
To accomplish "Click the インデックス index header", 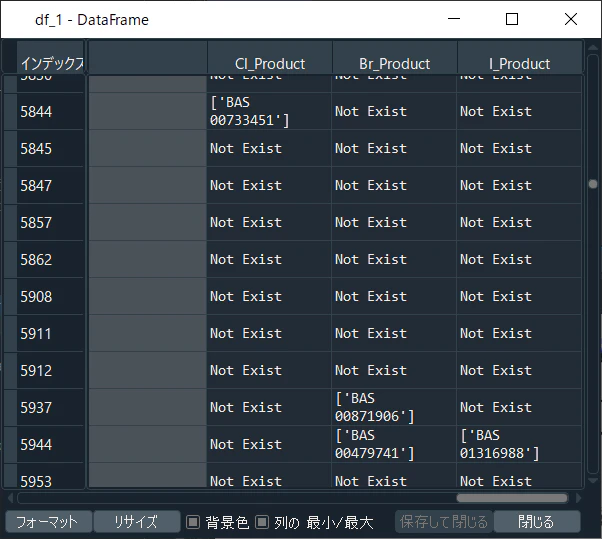I will pyautogui.click(x=50, y=57).
